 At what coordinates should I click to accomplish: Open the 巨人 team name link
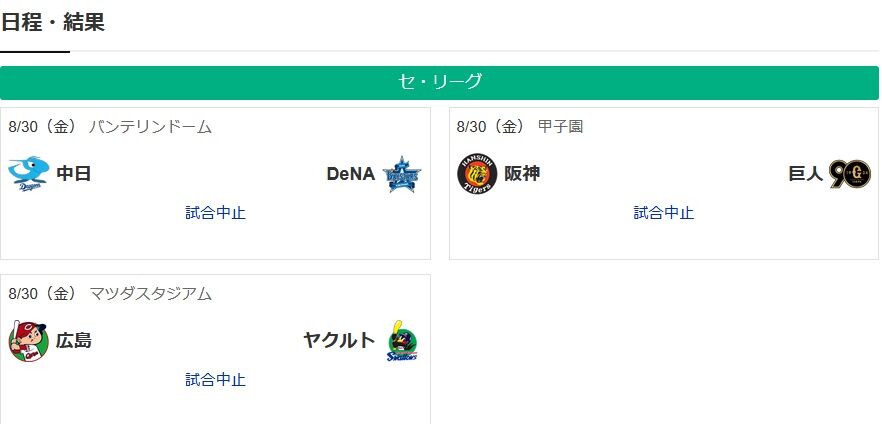pyautogui.click(x=806, y=174)
